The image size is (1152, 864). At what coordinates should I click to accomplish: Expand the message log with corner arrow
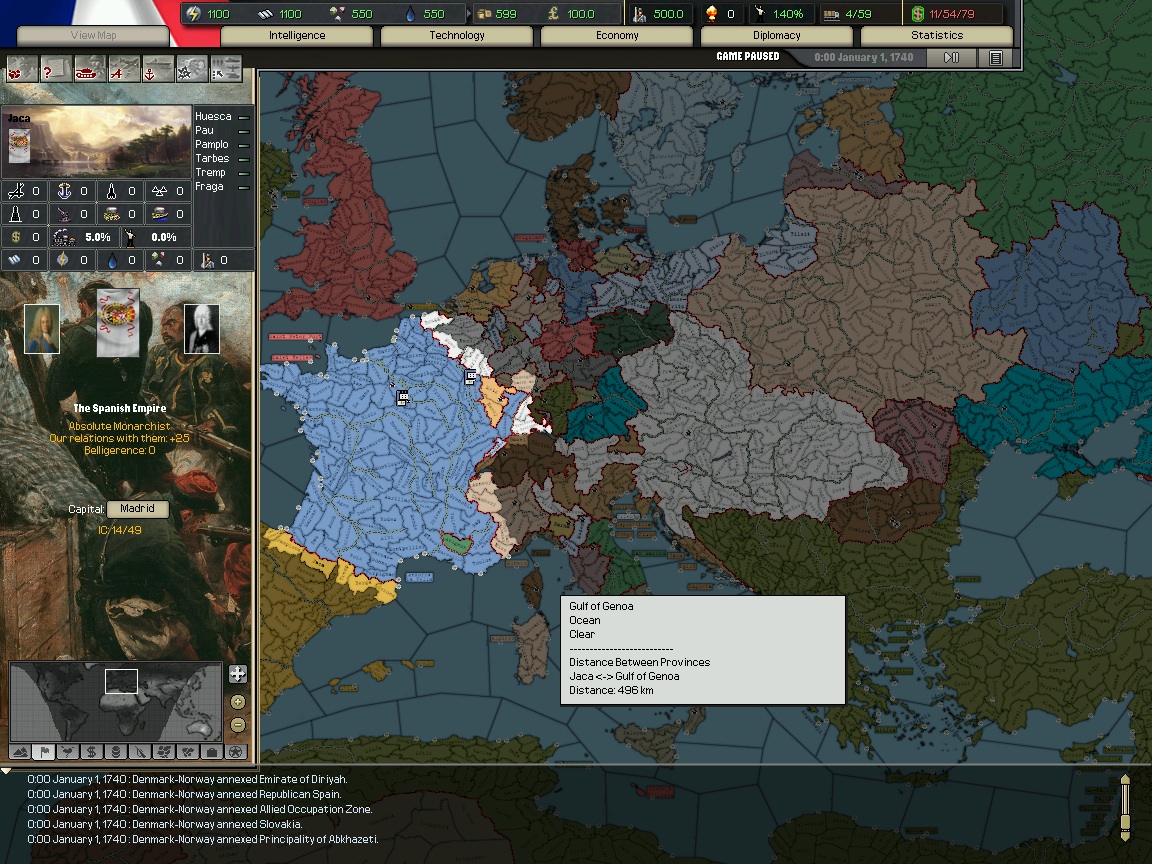[7, 771]
